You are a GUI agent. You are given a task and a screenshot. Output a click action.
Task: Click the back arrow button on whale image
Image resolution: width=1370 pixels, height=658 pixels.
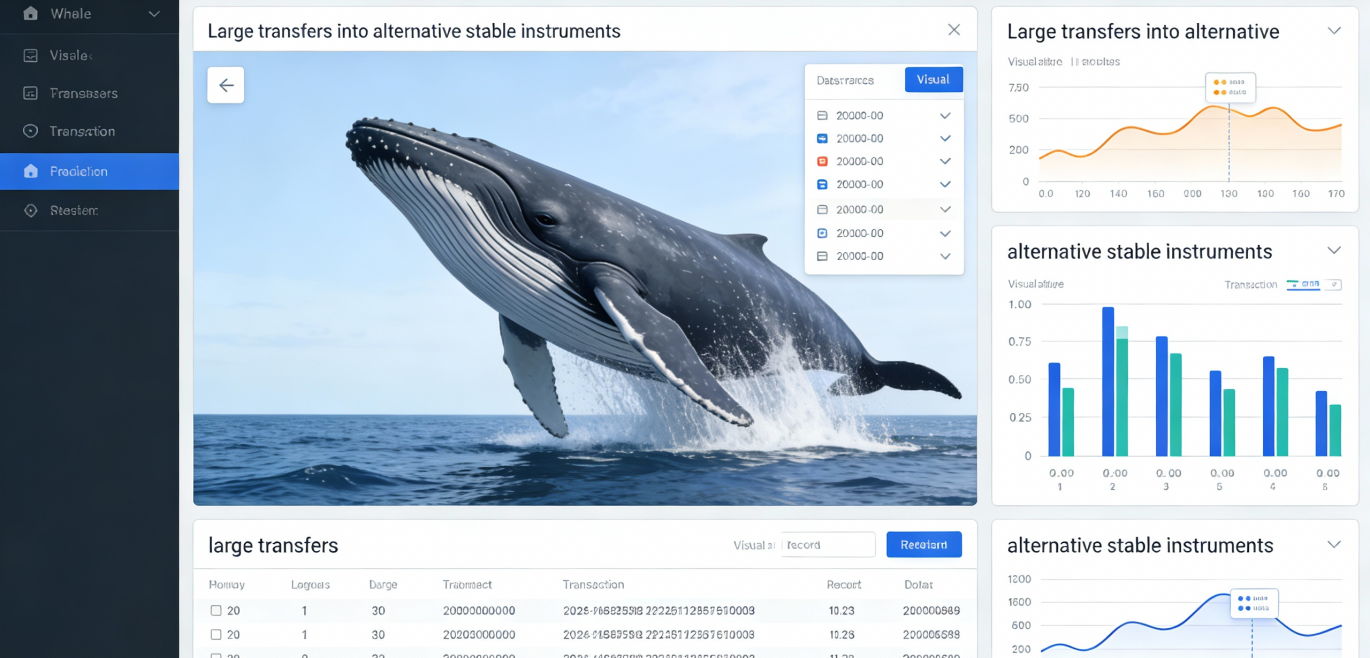(x=226, y=85)
